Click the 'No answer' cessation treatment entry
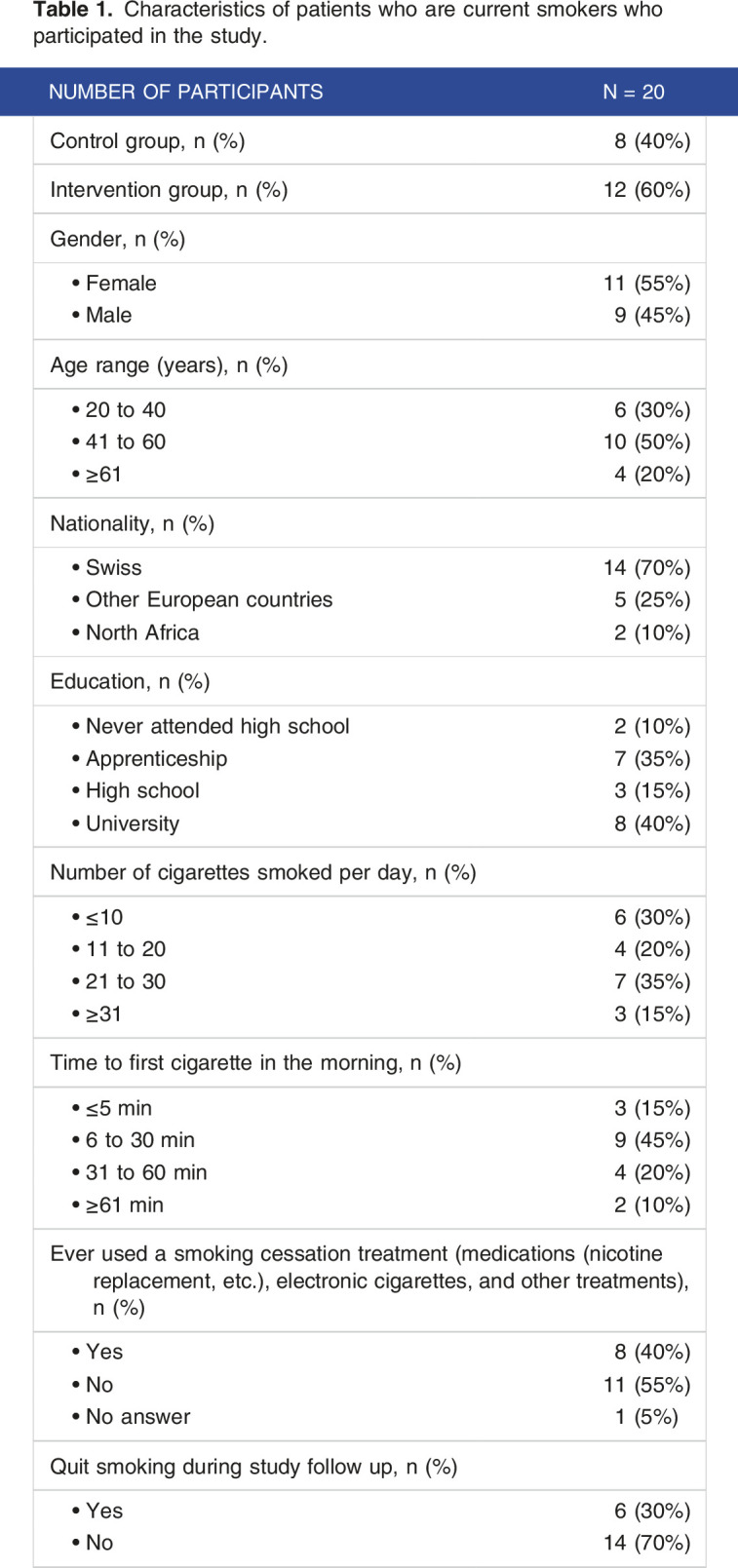The width and height of the screenshot is (738, 1568). (x=137, y=1417)
